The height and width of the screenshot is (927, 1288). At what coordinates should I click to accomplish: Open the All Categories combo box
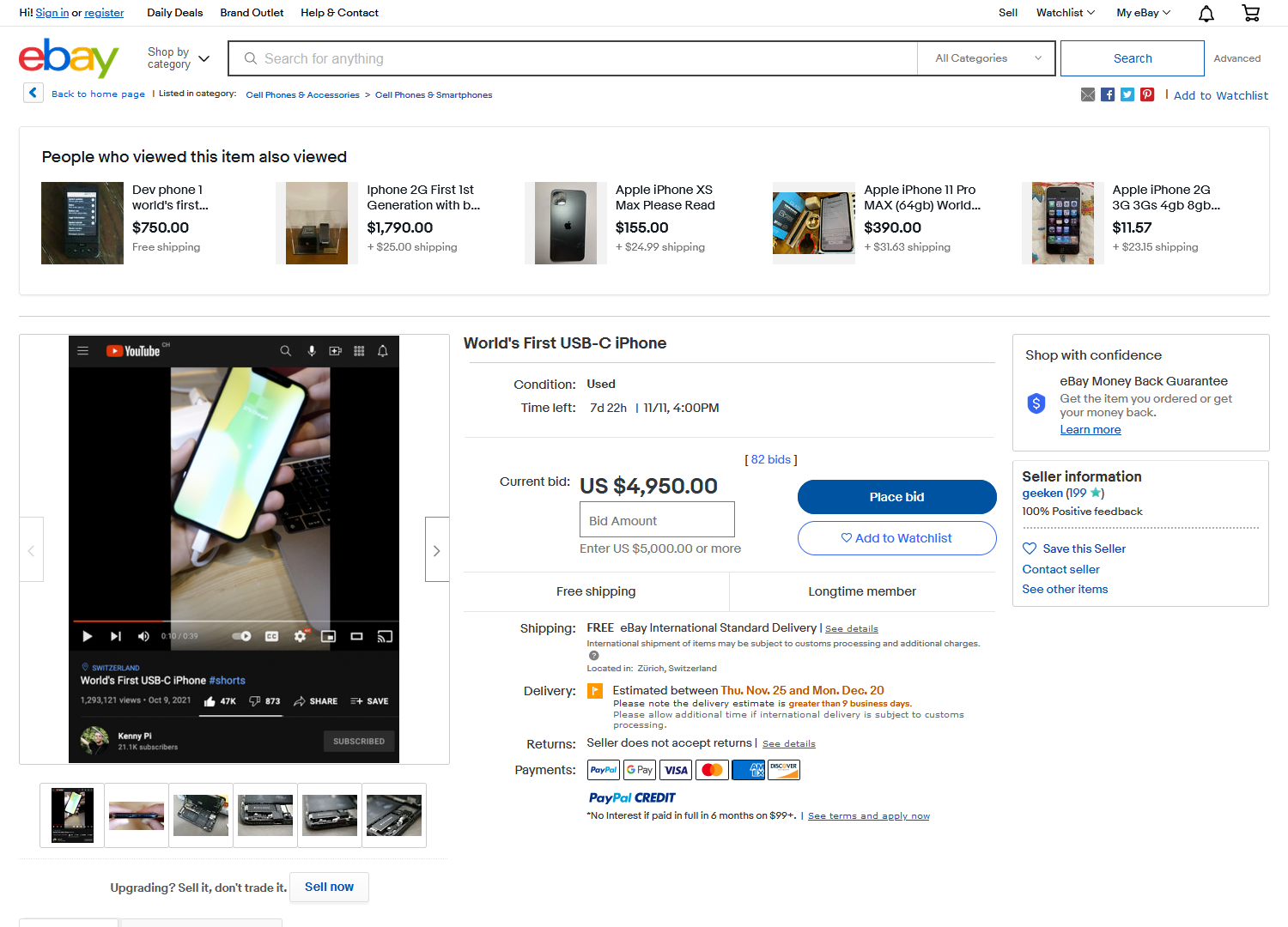(x=986, y=58)
